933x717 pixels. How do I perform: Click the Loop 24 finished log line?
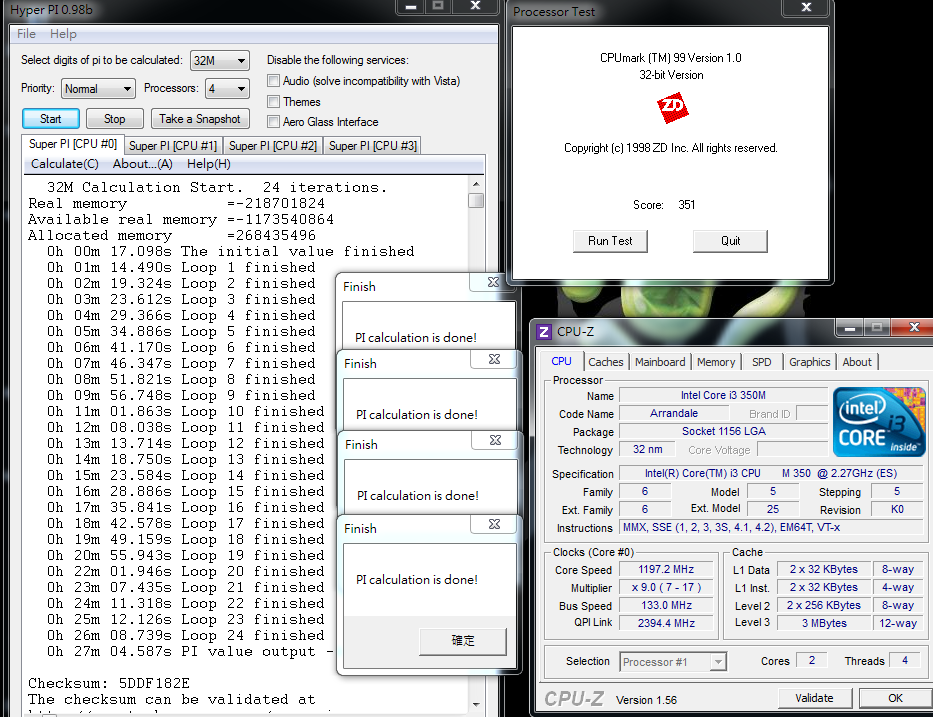pyautogui.click(x=186, y=635)
